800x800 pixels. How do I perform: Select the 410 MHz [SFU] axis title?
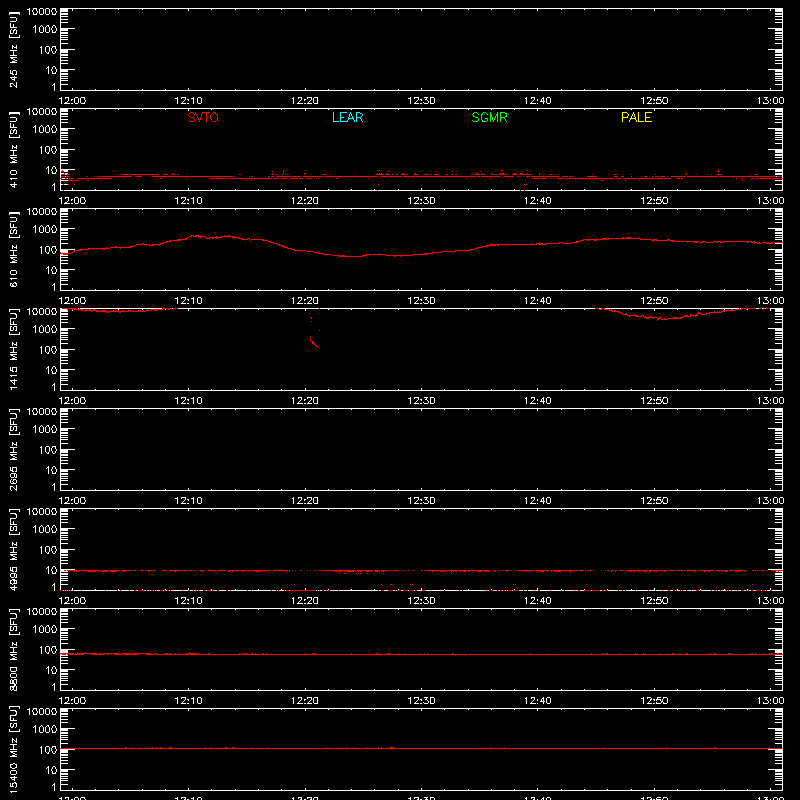pyautogui.click(x=13, y=149)
